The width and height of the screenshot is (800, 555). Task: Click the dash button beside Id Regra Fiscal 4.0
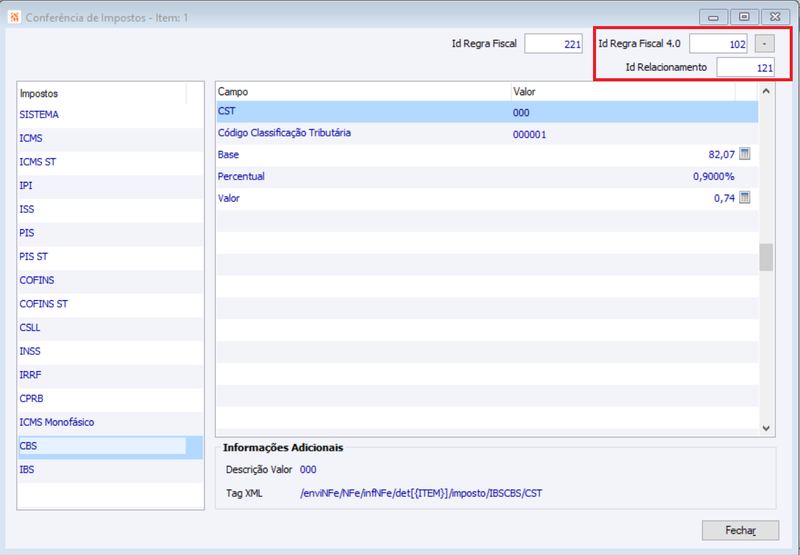click(764, 44)
